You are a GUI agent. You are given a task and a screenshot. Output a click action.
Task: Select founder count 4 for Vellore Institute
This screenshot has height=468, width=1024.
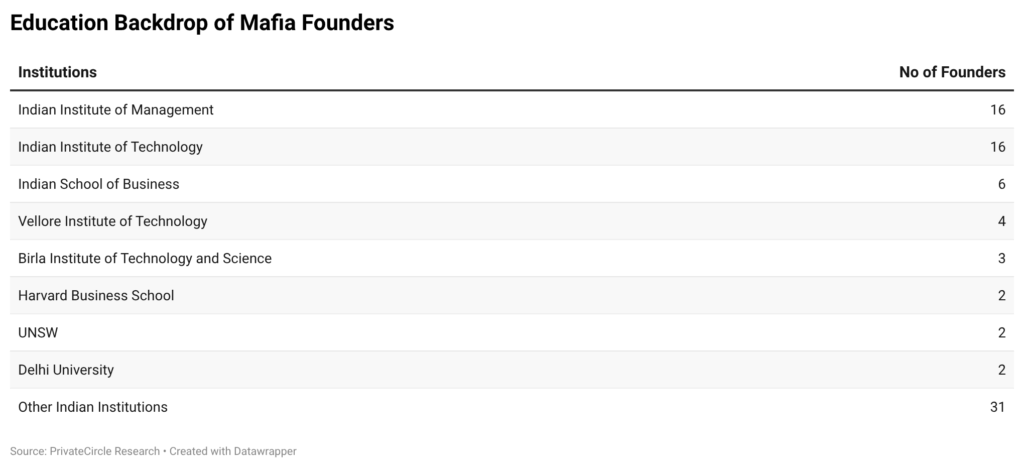click(1001, 221)
